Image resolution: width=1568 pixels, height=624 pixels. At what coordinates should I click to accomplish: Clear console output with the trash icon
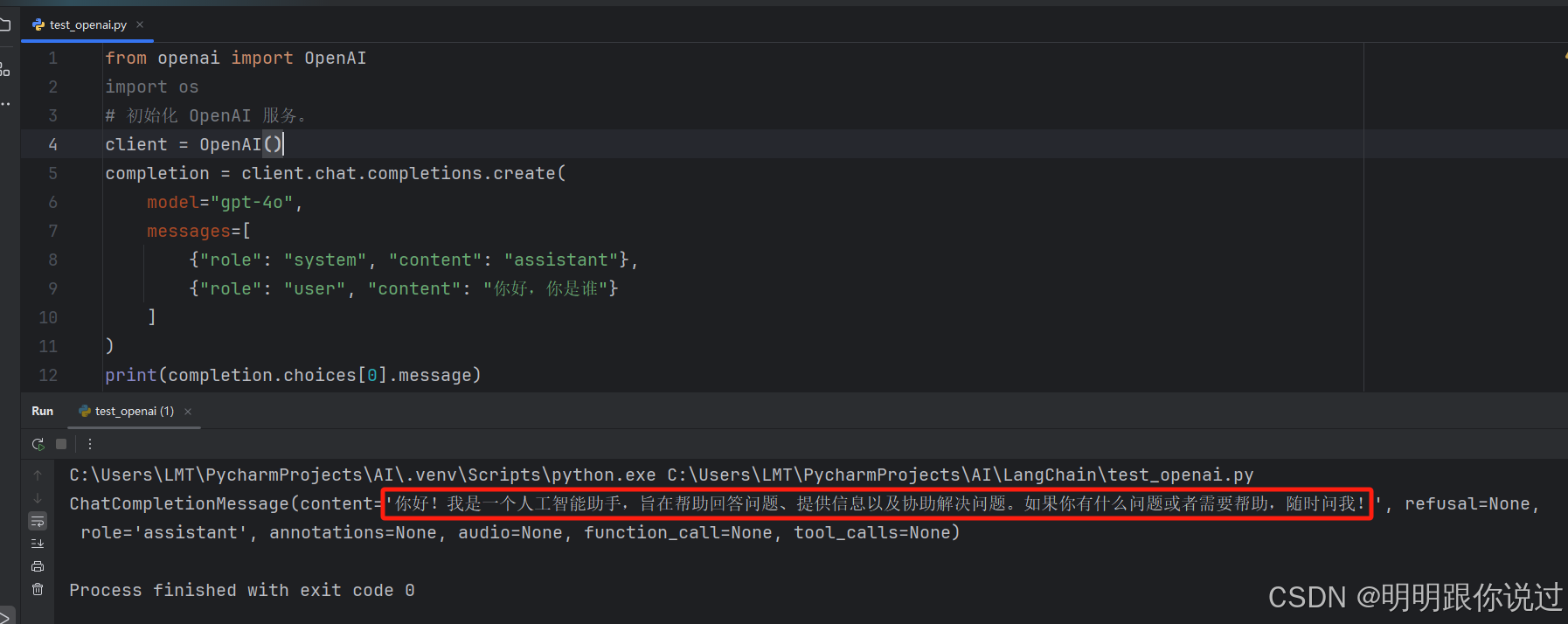(38, 589)
